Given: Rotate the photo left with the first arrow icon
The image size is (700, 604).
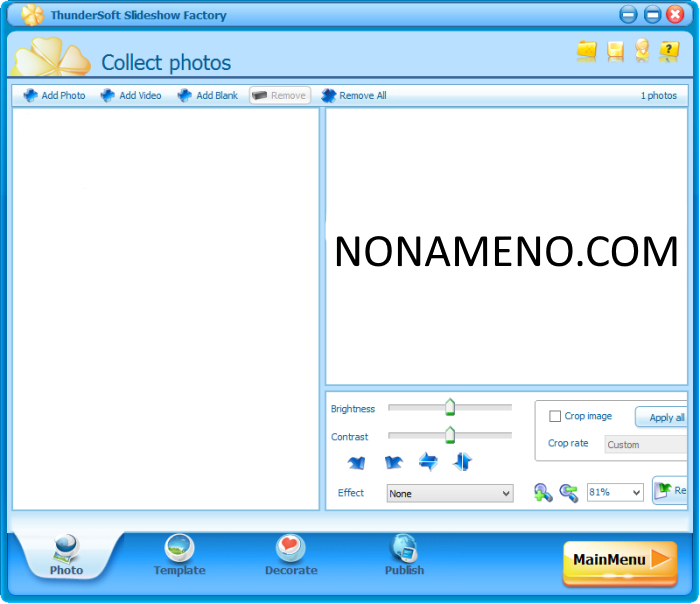Looking at the screenshot, I should (356, 462).
